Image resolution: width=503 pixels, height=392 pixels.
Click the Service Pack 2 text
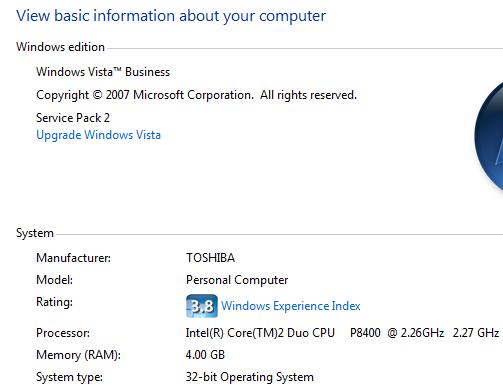pyautogui.click(x=73, y=118)
